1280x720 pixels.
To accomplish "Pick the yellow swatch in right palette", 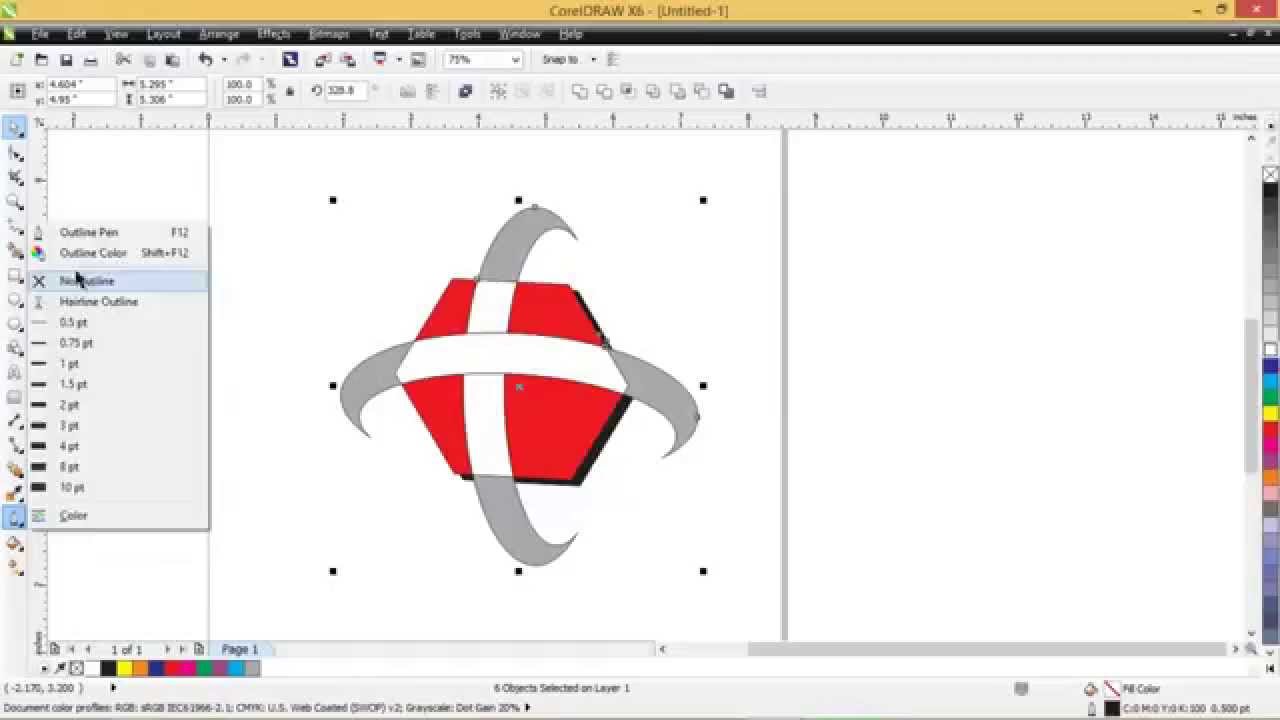I will click(1270, 413).
